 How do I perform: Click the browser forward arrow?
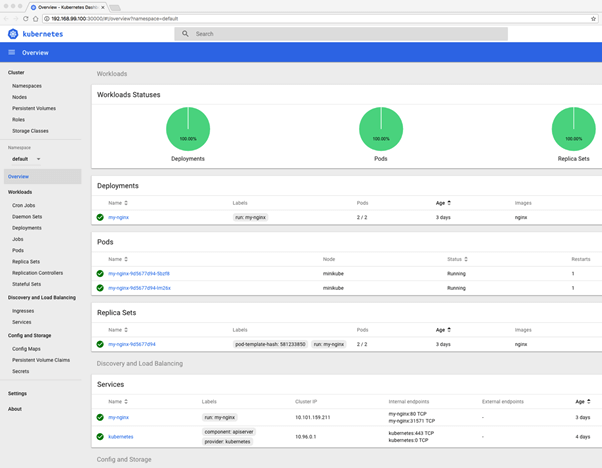(x=16, y=18)
